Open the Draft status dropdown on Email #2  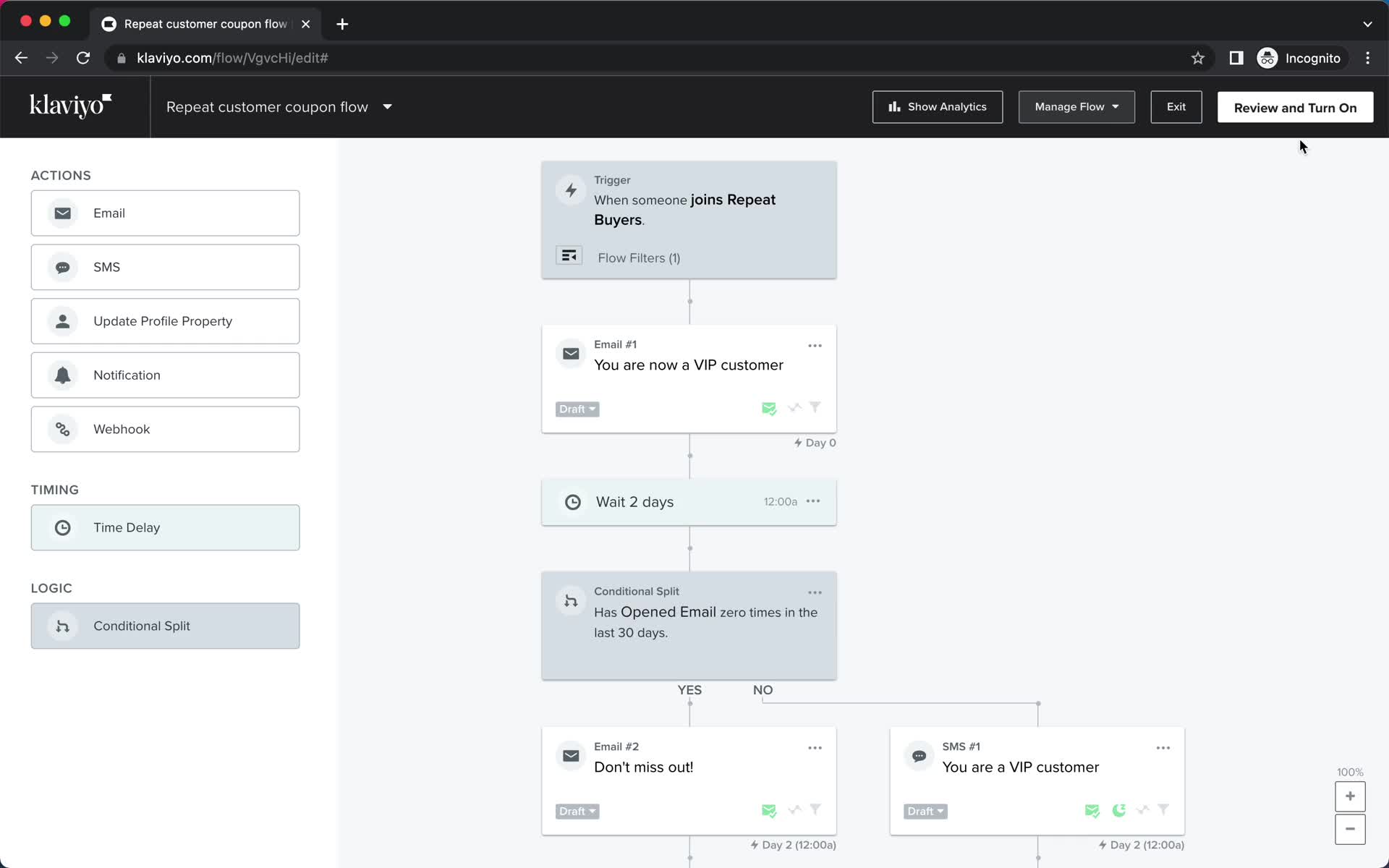pyautogui.click(x=577, y=812)
